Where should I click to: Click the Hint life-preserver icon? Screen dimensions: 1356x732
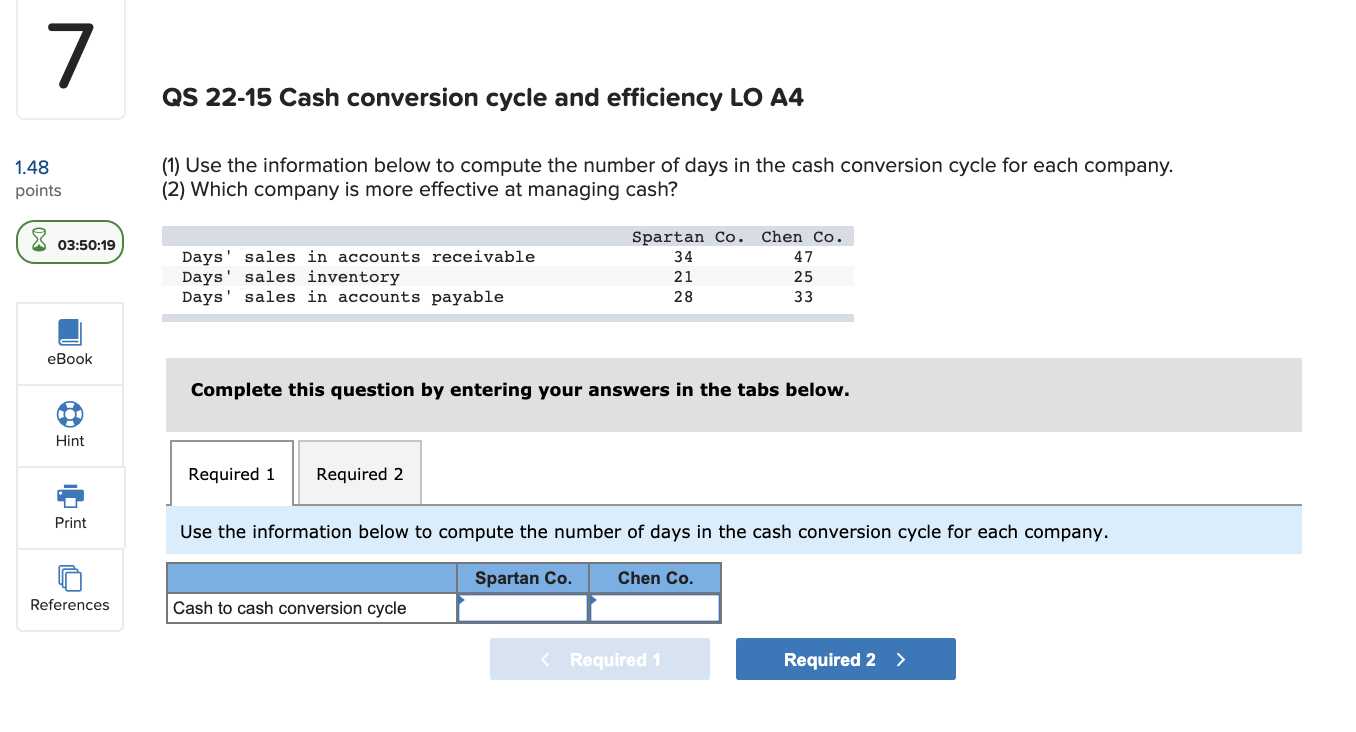69,413
